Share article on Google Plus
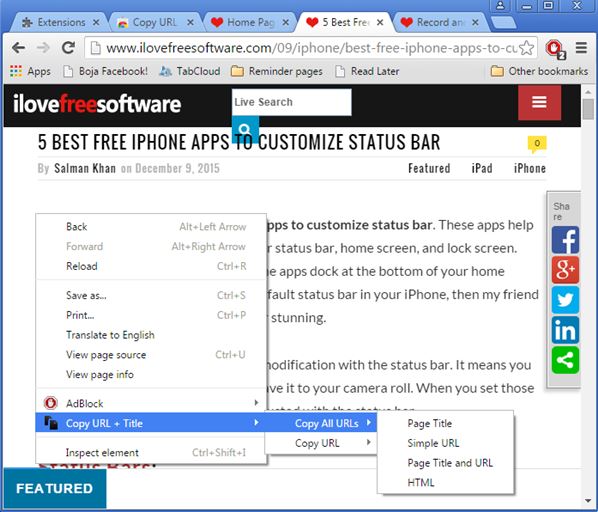This screenshot has height=512, width=598. coord(565,270)
